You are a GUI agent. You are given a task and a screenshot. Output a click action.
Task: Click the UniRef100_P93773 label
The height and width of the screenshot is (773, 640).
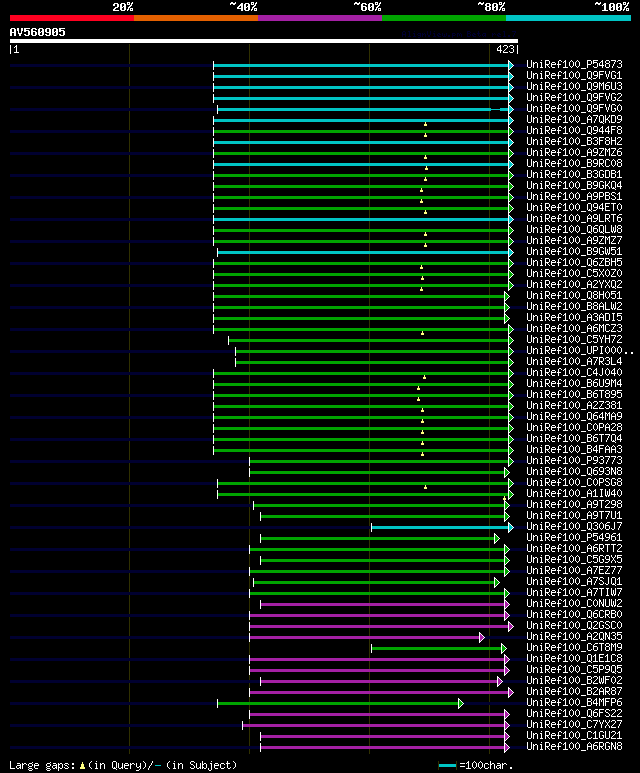tap(574, 460)
